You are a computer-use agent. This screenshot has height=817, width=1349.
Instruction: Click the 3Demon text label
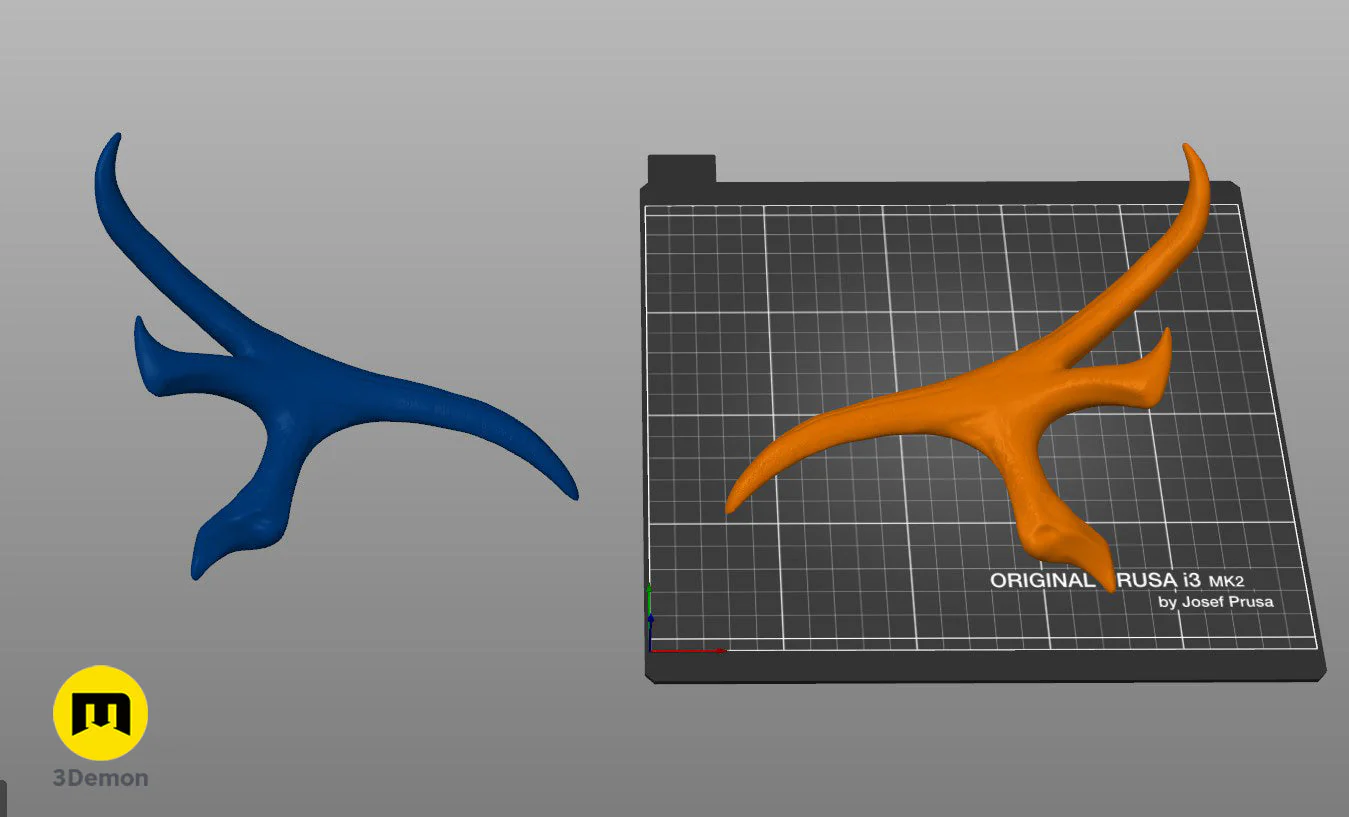[x=100, y=778]
